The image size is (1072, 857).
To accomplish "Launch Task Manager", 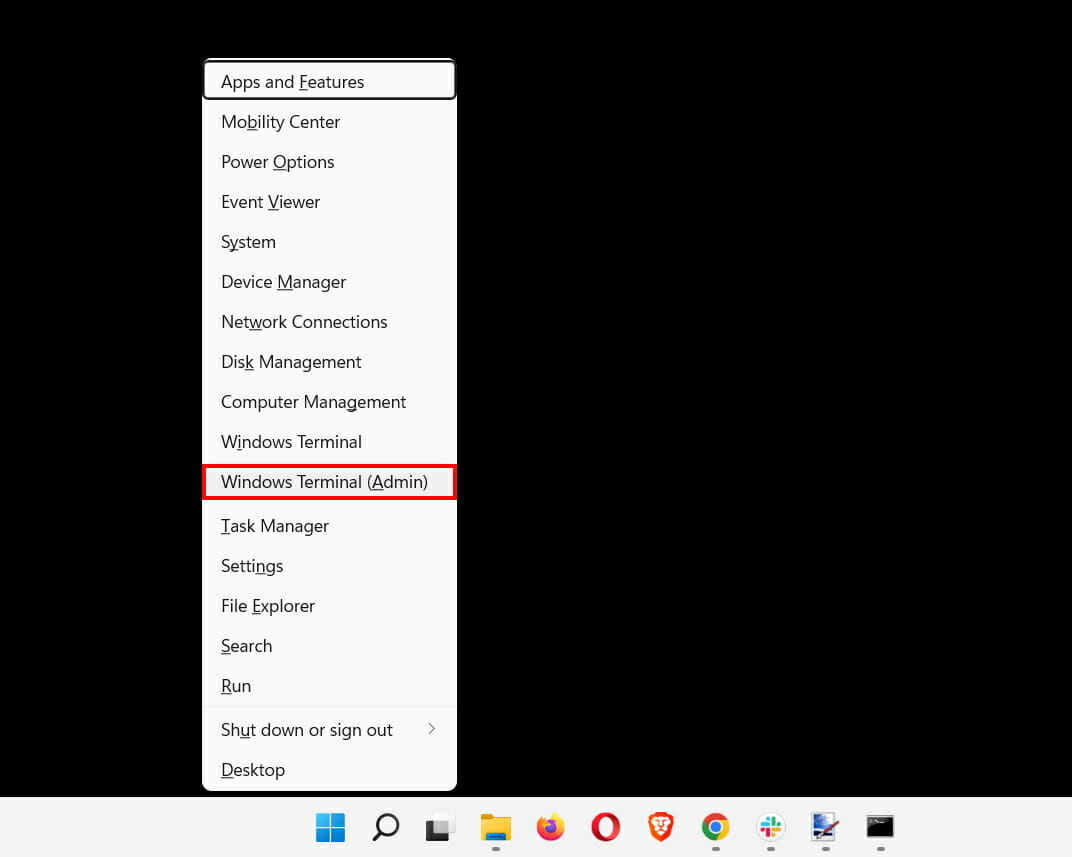I will click(275, 525).
